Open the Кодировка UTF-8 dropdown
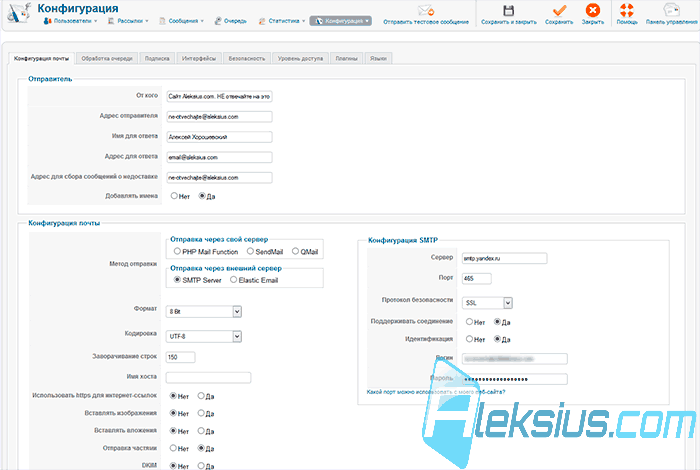Screen dimensions: 700x470 click(x=204, y=336)
